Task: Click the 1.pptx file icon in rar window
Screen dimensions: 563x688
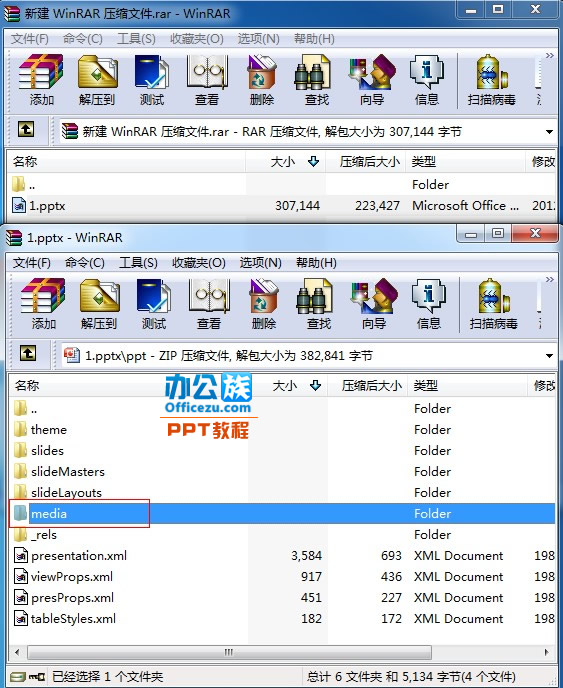Action: click(19, 205)
